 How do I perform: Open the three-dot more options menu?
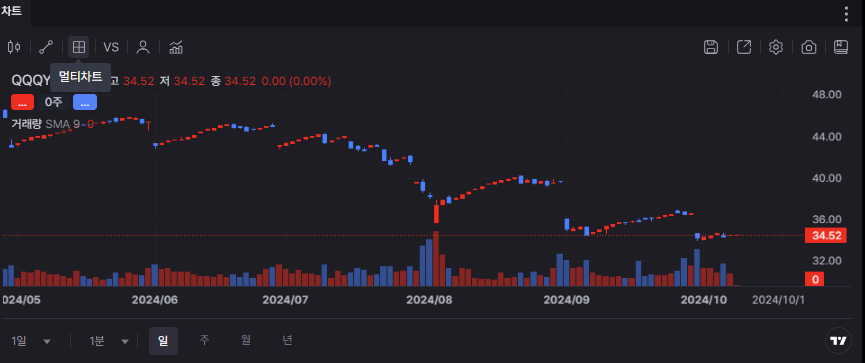coord(846,14)
